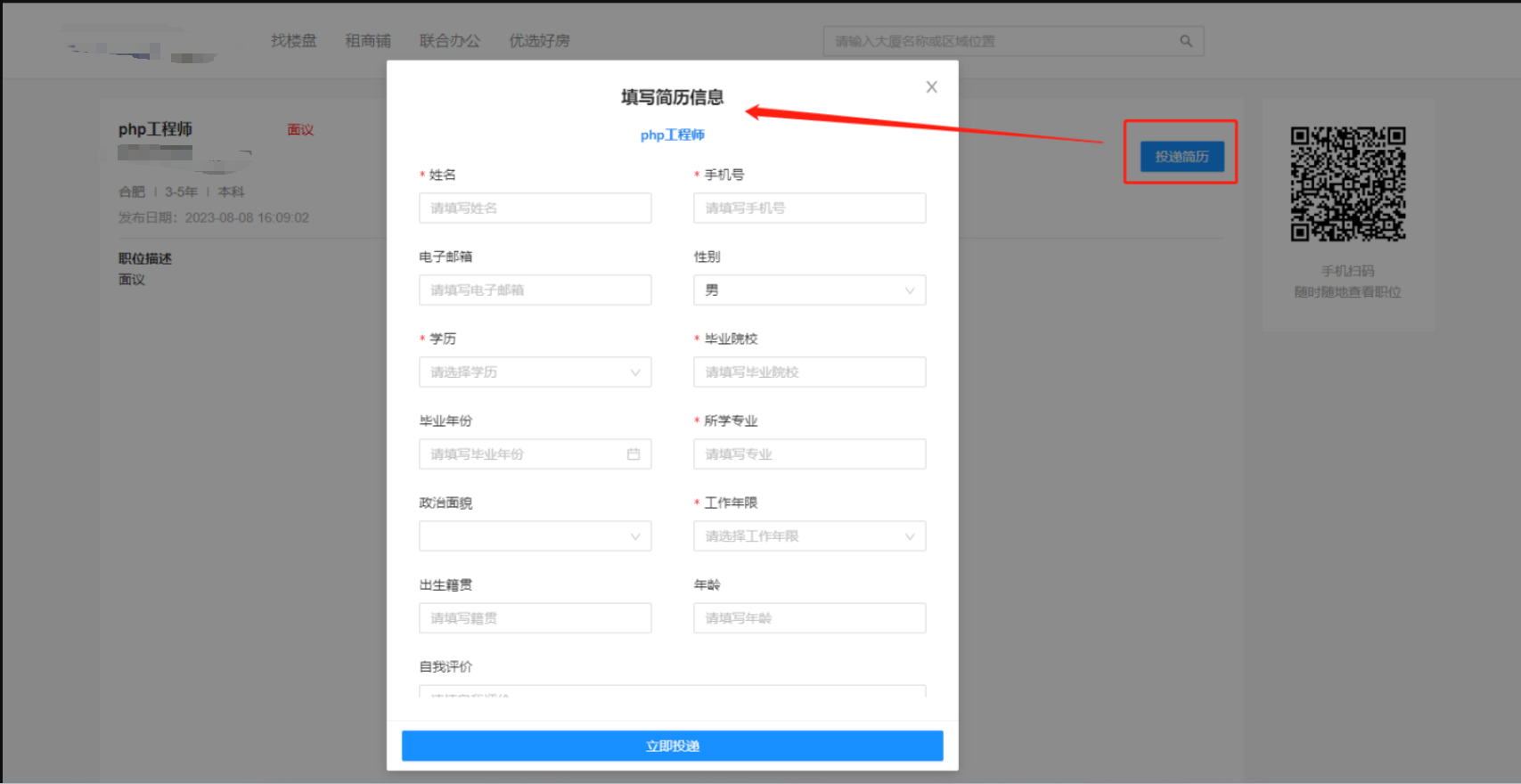Focus the building name search box
Image resolution: width=1521 pixels, height=784 pixels.
click(1002, 41)
